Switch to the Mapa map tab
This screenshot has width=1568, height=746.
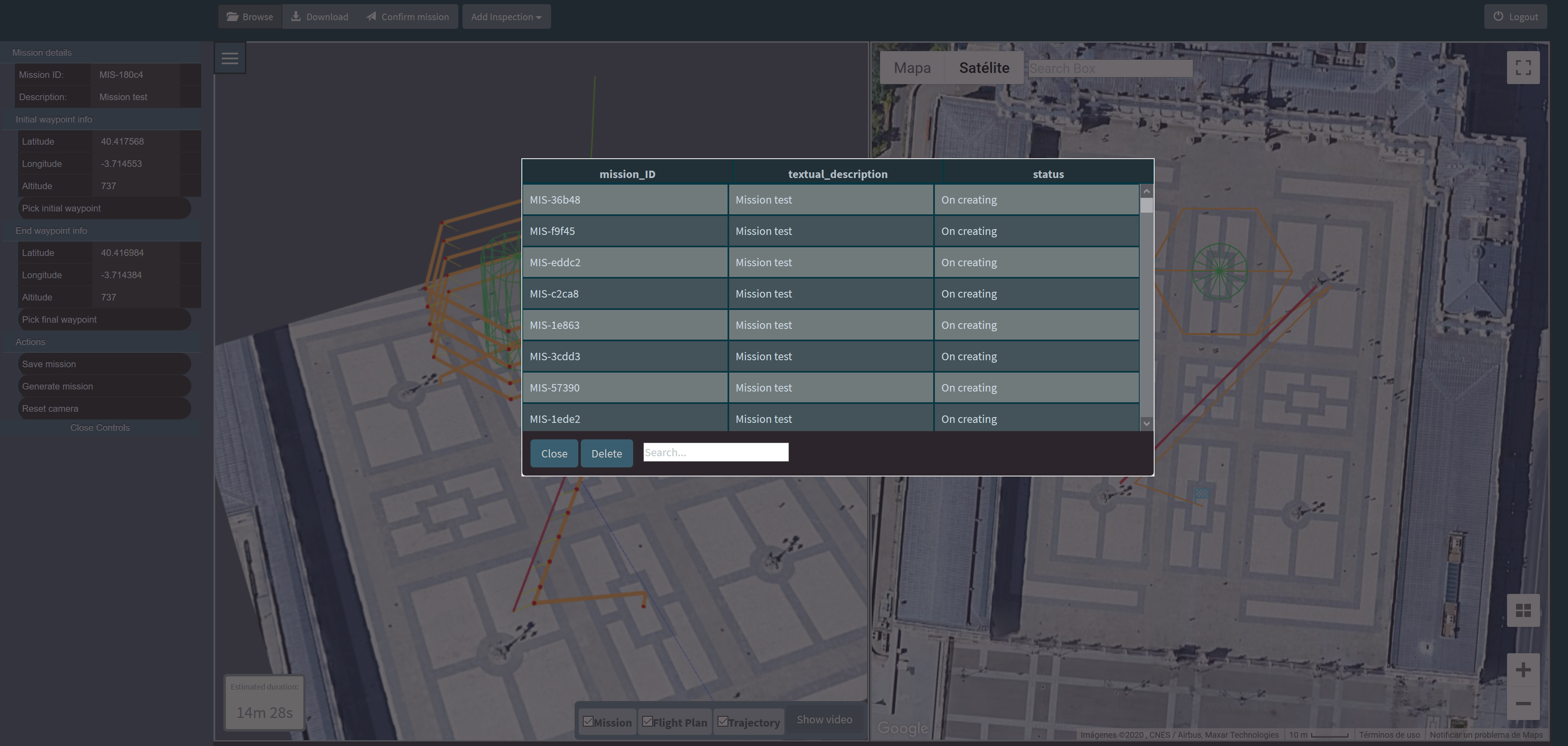[912, 68]
